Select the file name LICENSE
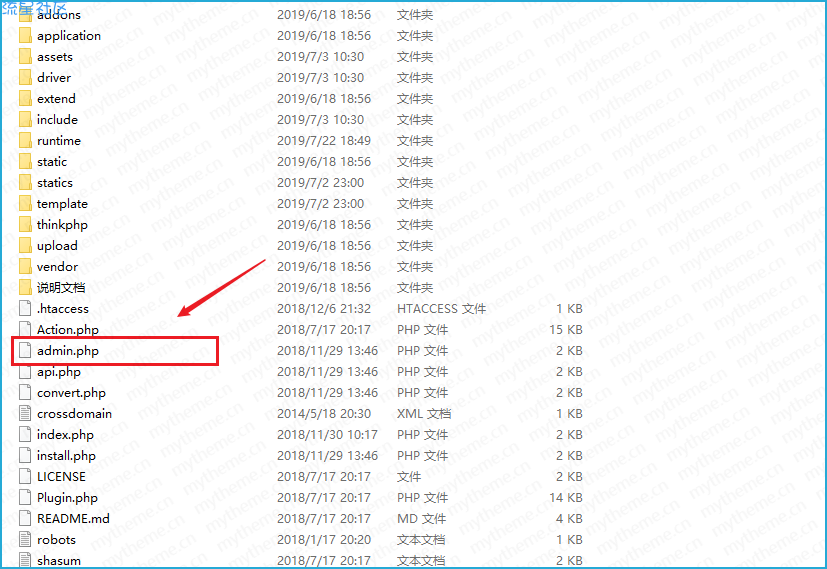Screen dimensions: 827x569 coord(61,477)
